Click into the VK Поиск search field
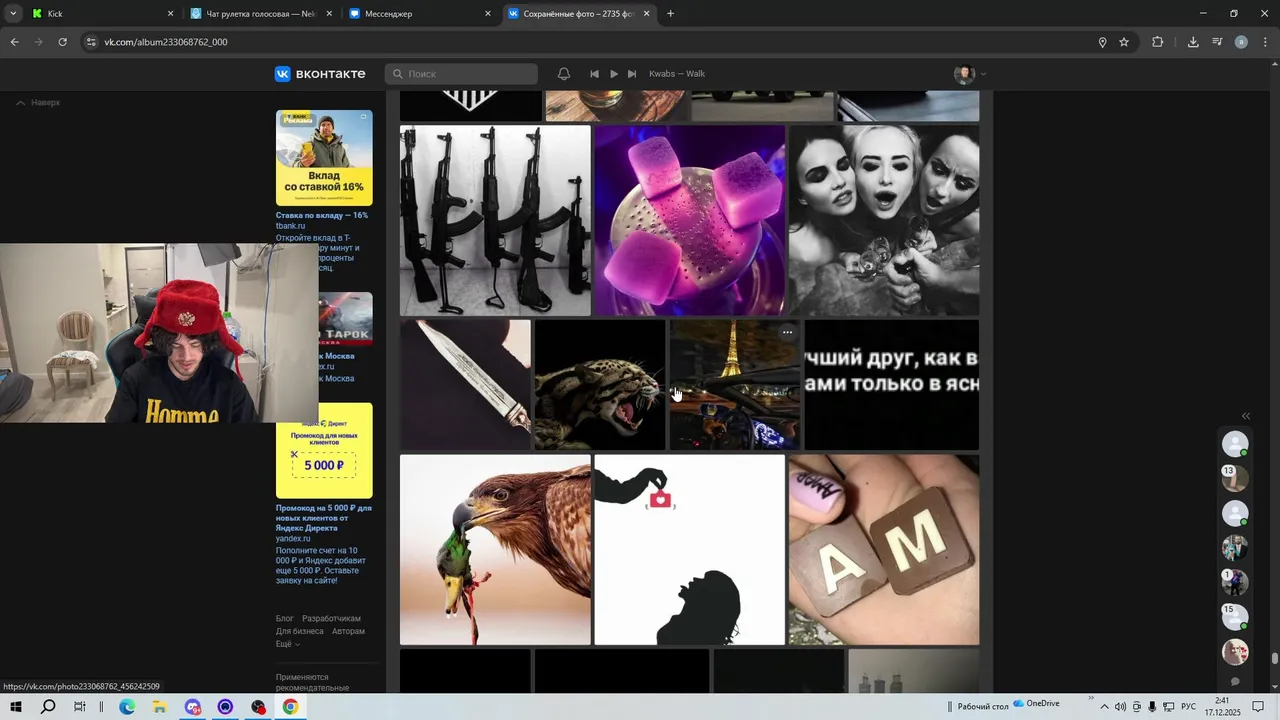Viewport: 1280px width, 720px height. point(461,74)
